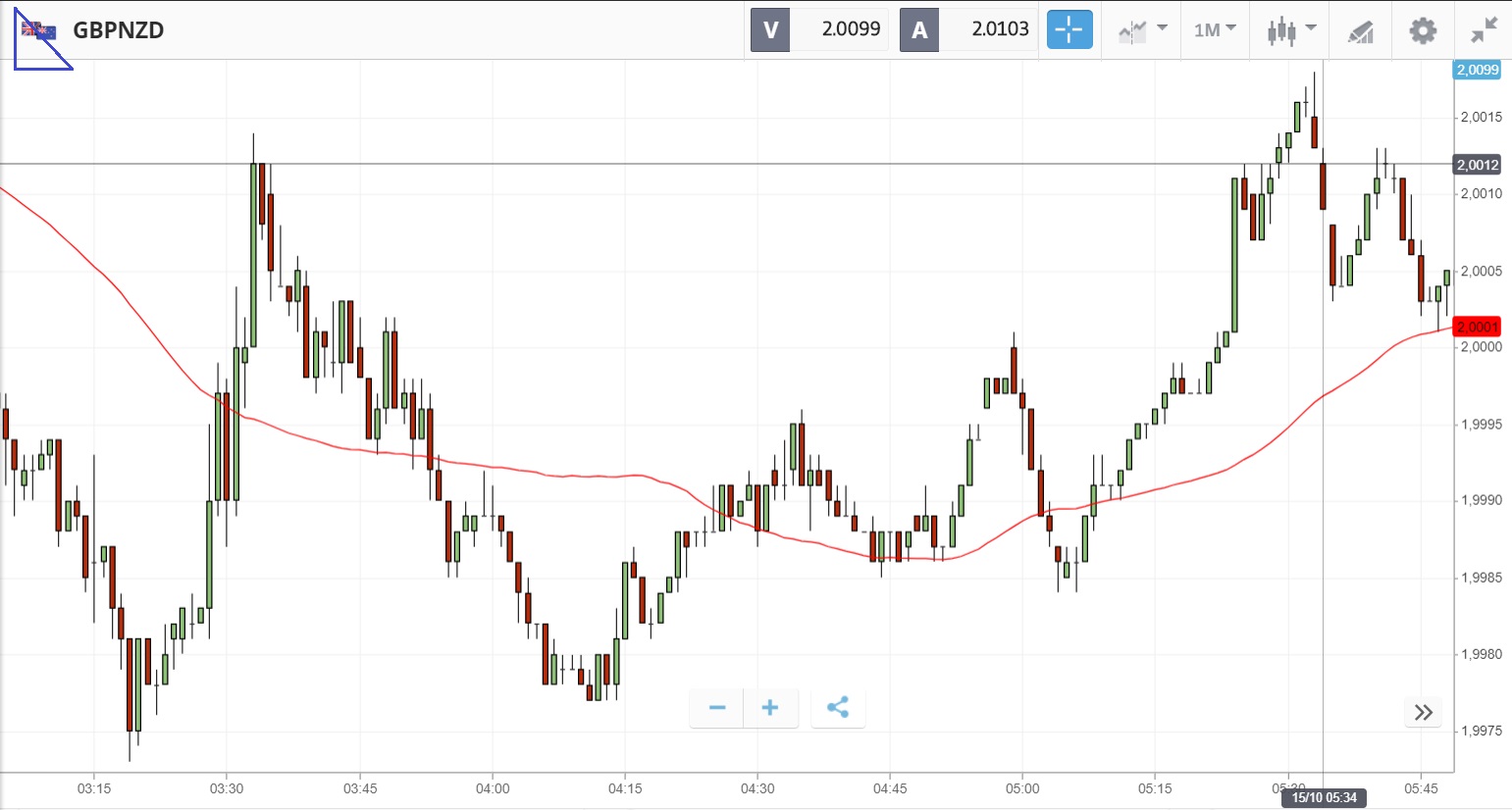Click the GBPNZD flag icon
Viewport: 1512px width, 810px height.
click(x=39, y=30)
